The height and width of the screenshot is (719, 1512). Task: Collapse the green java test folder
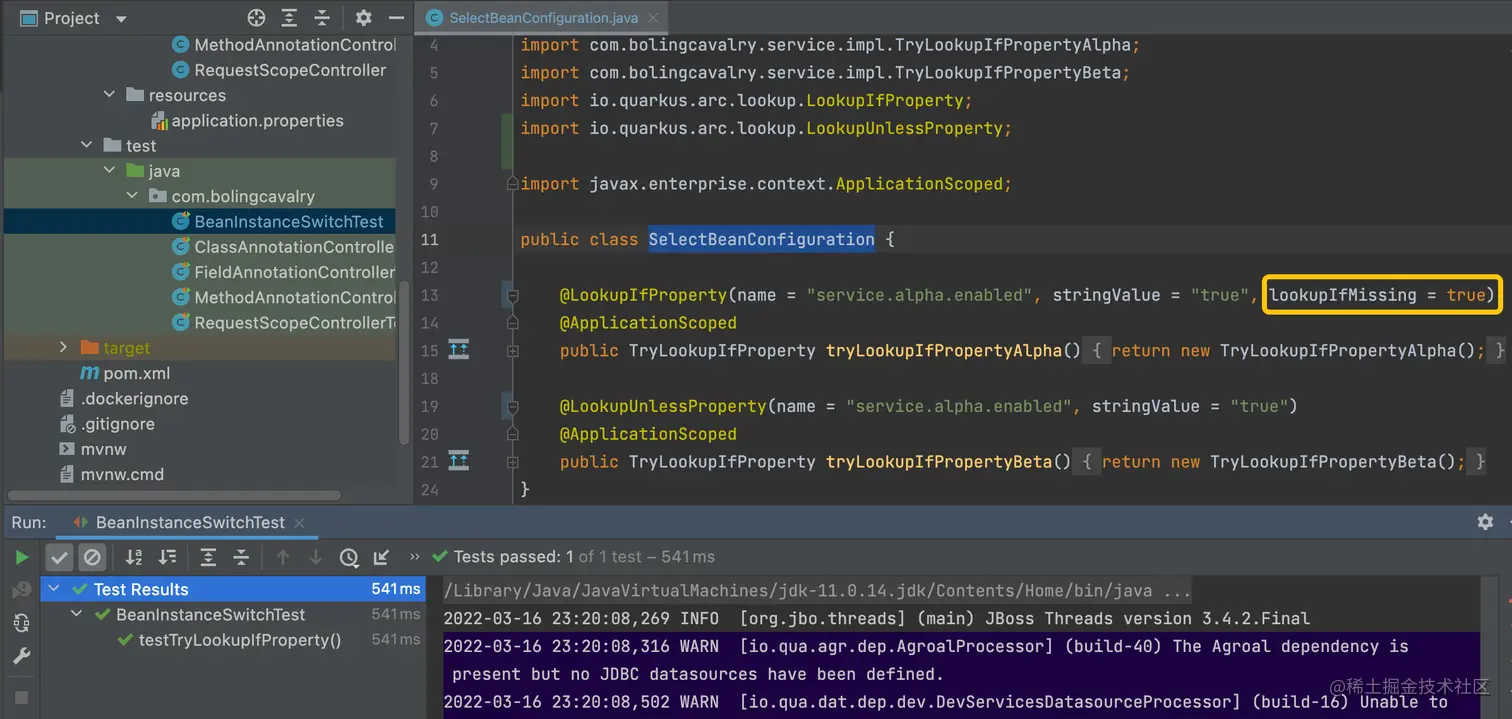click(x=110, y=171)
